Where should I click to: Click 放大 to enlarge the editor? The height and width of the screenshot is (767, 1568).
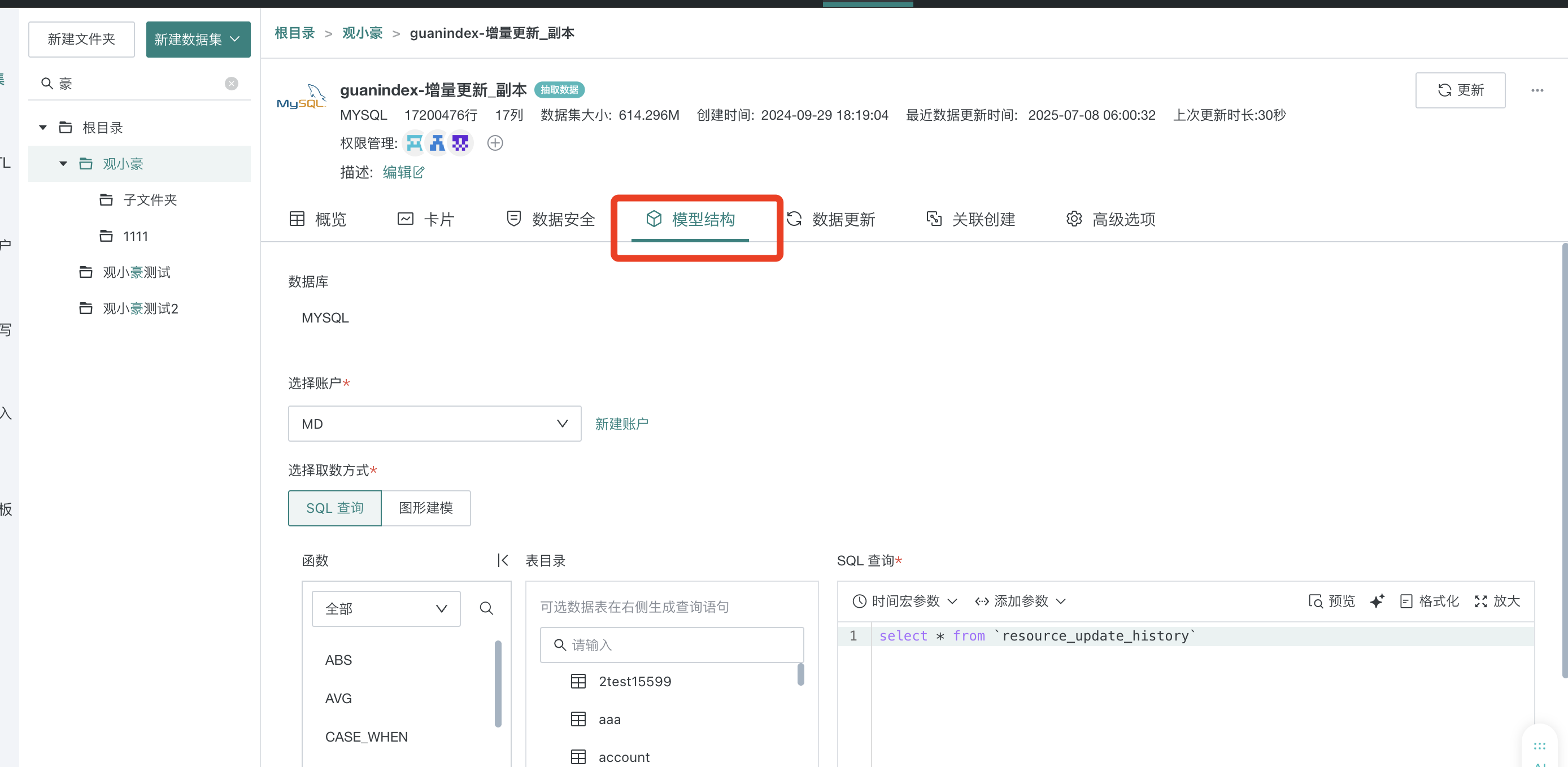click(x=1497, y=601)
